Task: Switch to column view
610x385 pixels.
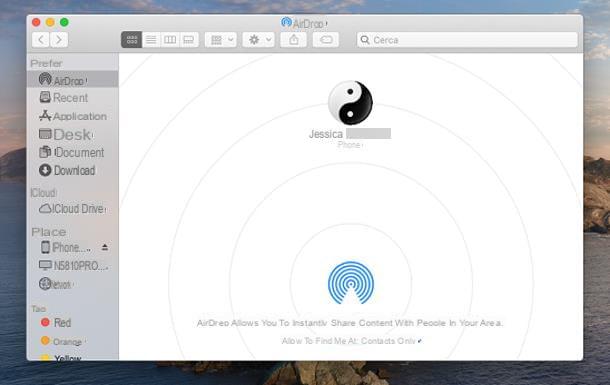Action: click(x=170, y=40)
